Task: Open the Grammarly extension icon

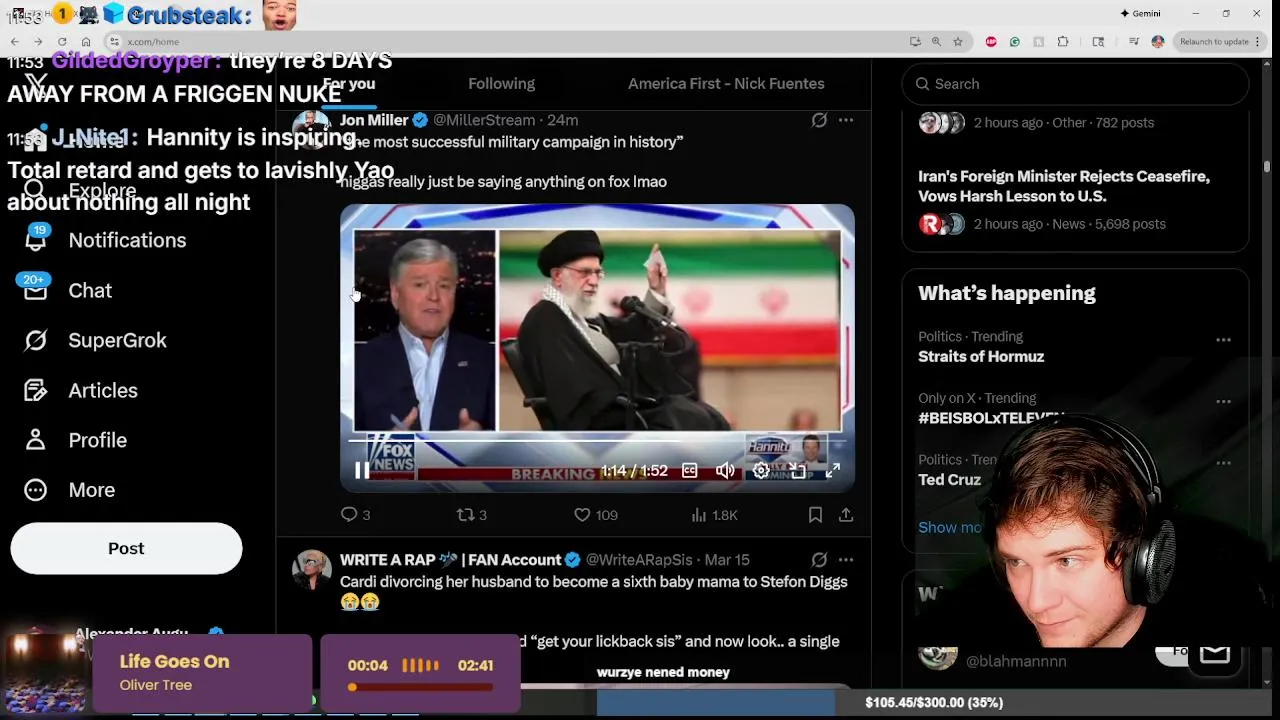Action: tap(1015, 41)
